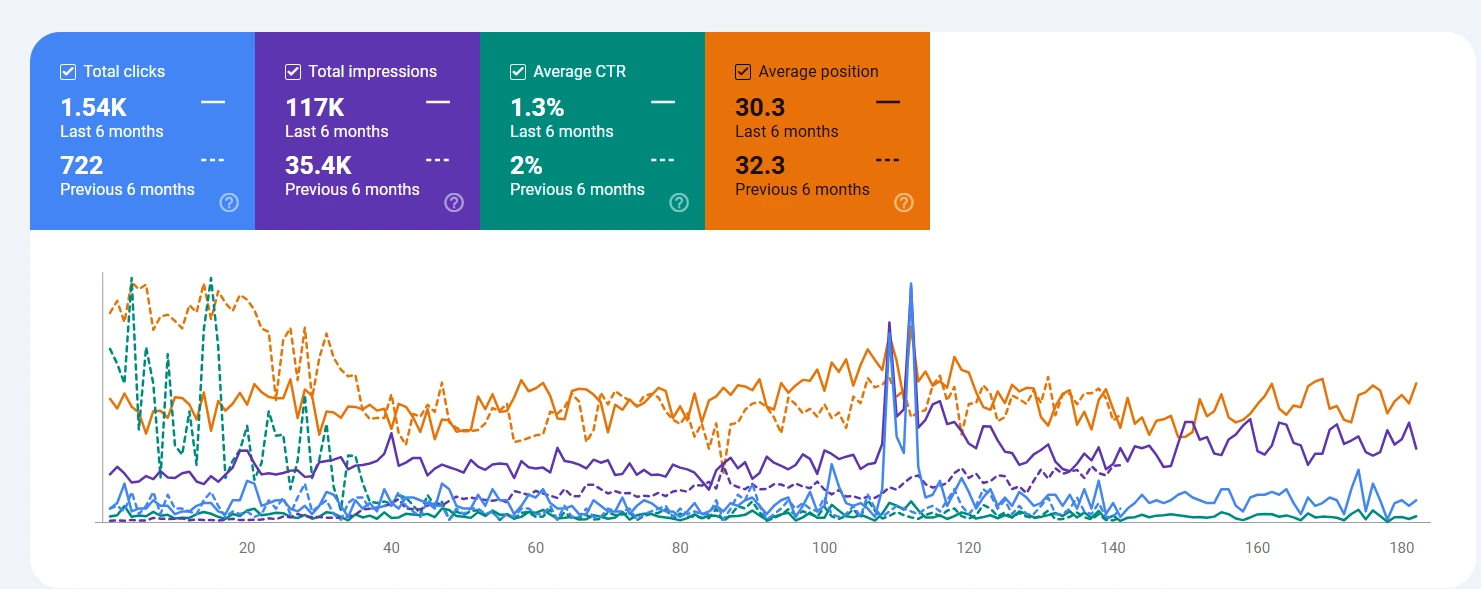Select the 30.3 average position value
The image size is (1481, 589).
tap(759, 108)
